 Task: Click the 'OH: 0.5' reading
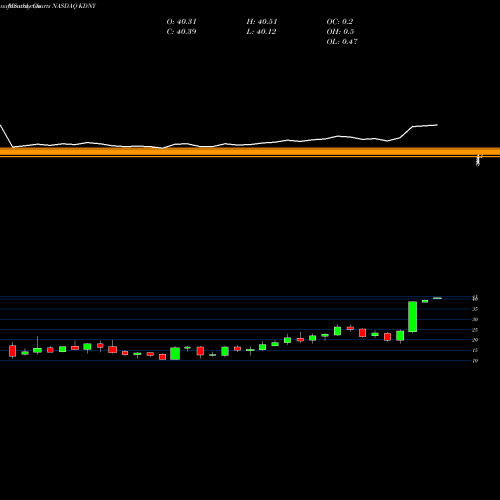[340, 32]
